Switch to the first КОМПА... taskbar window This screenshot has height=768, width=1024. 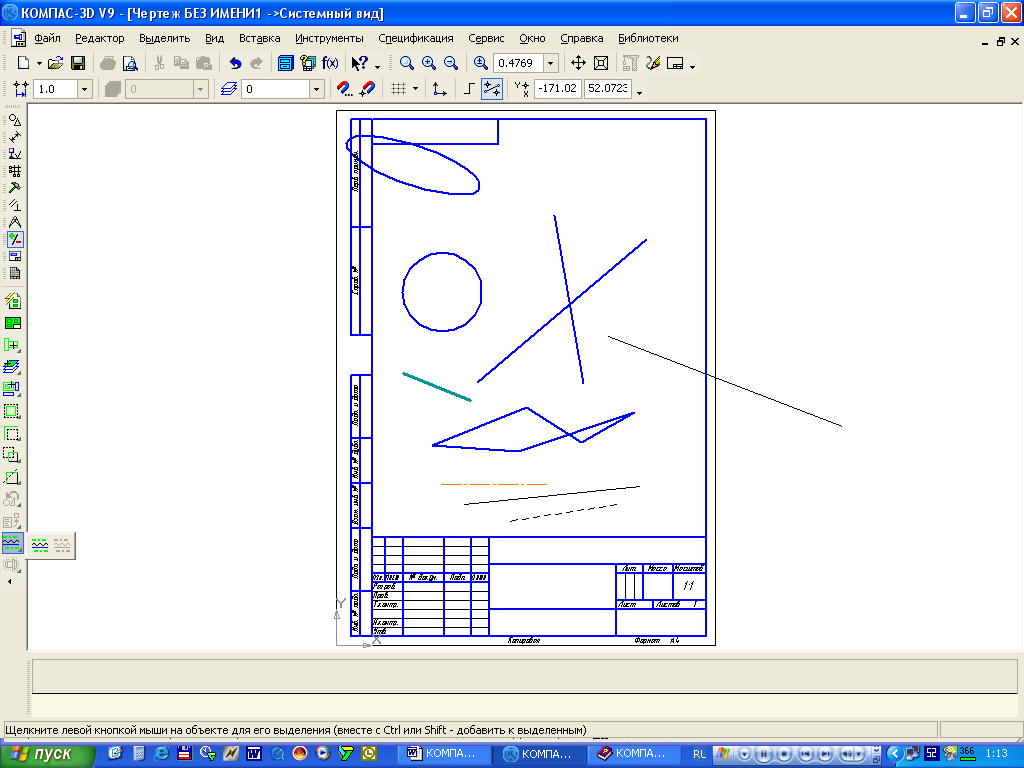point(443,754)
